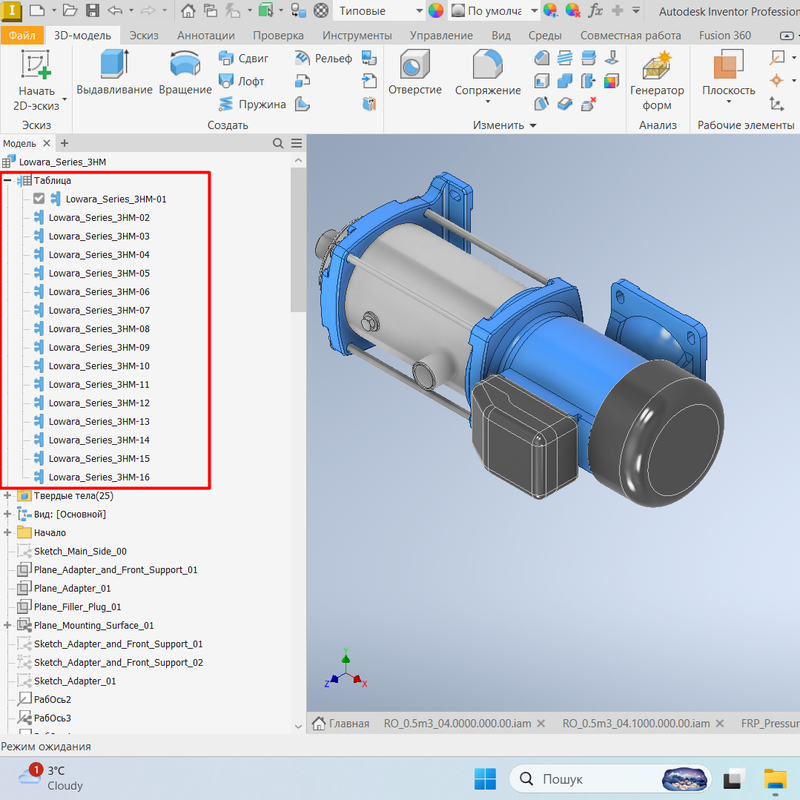Click the browser panel vertical scrollbar
The width and height of the screenshot is (800, 800).
[298, 240]
